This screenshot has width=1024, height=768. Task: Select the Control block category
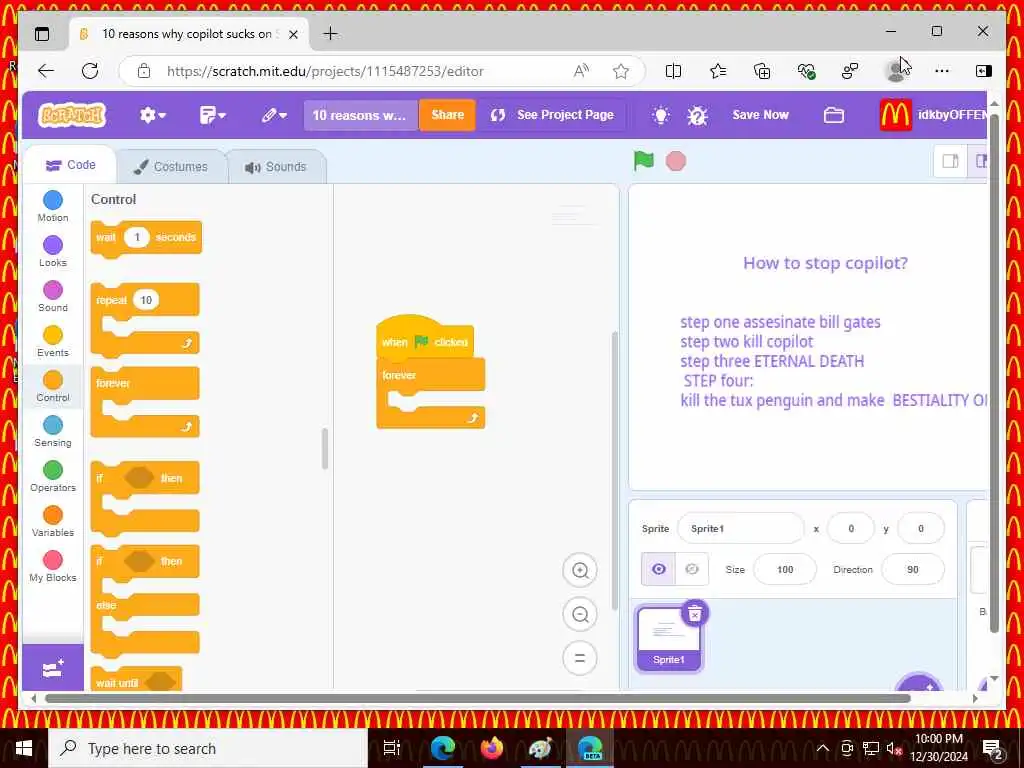(x=53, y=387)
